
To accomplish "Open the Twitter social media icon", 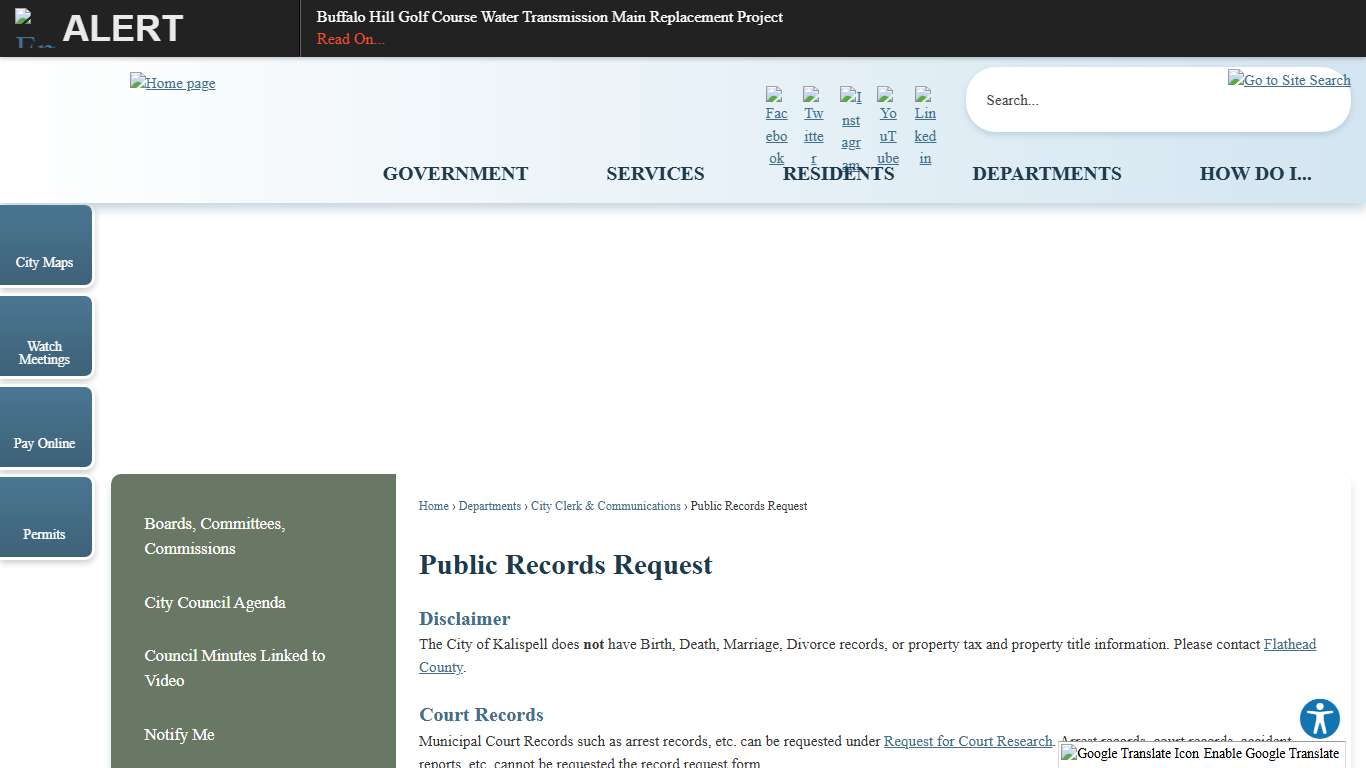I will (813, 125).
